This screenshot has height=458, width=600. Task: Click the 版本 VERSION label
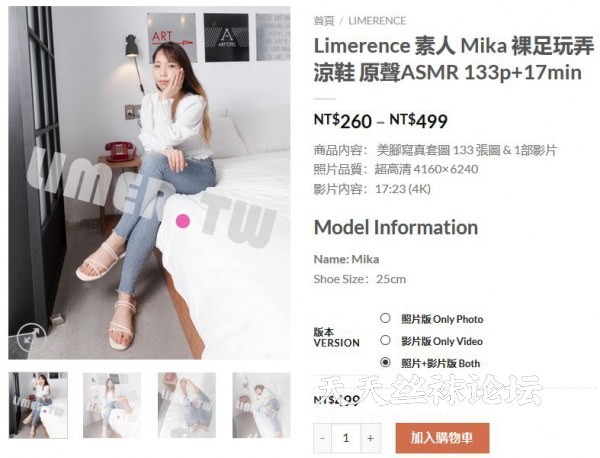click(x=336, y=337)
